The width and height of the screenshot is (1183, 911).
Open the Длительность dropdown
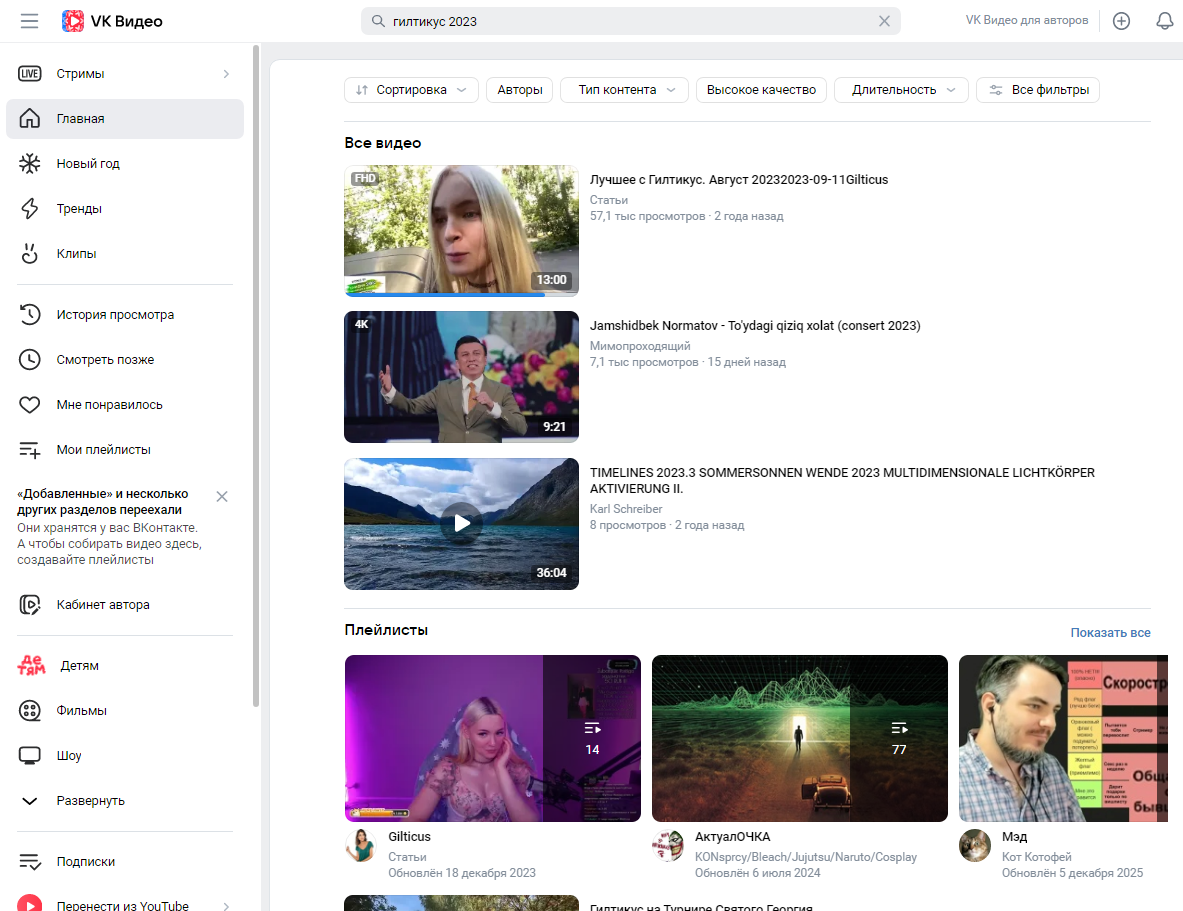902,90
